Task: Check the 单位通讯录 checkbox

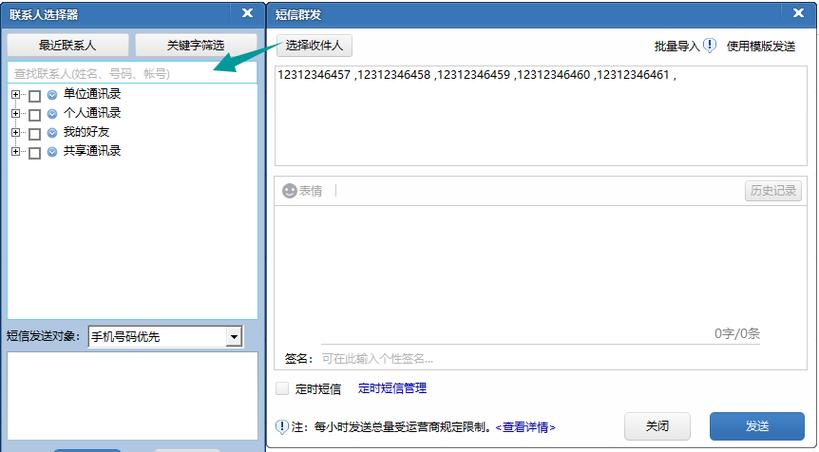Action: [34, 96]
